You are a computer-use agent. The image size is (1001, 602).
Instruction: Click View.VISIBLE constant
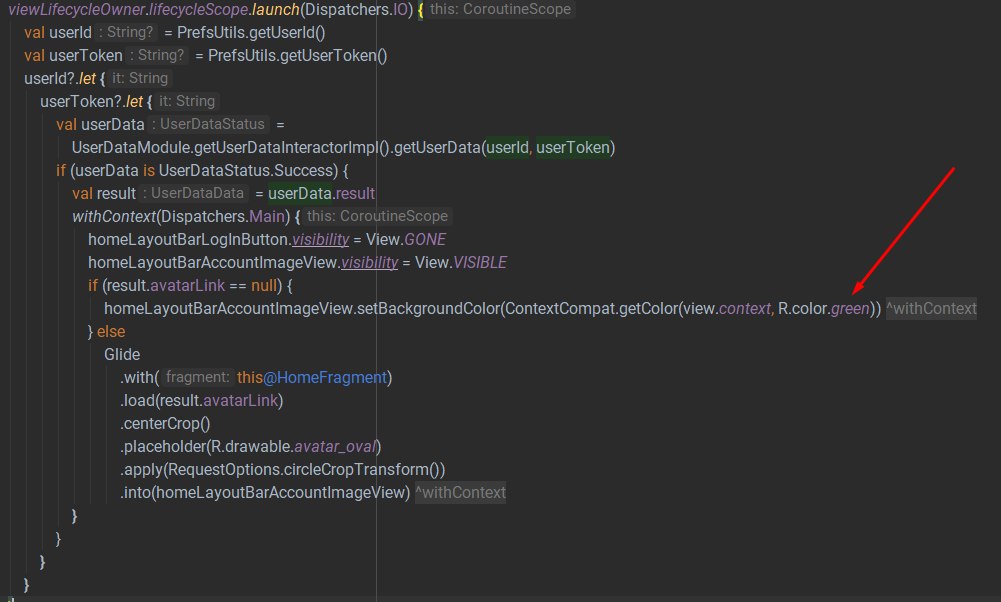[461, 262]
